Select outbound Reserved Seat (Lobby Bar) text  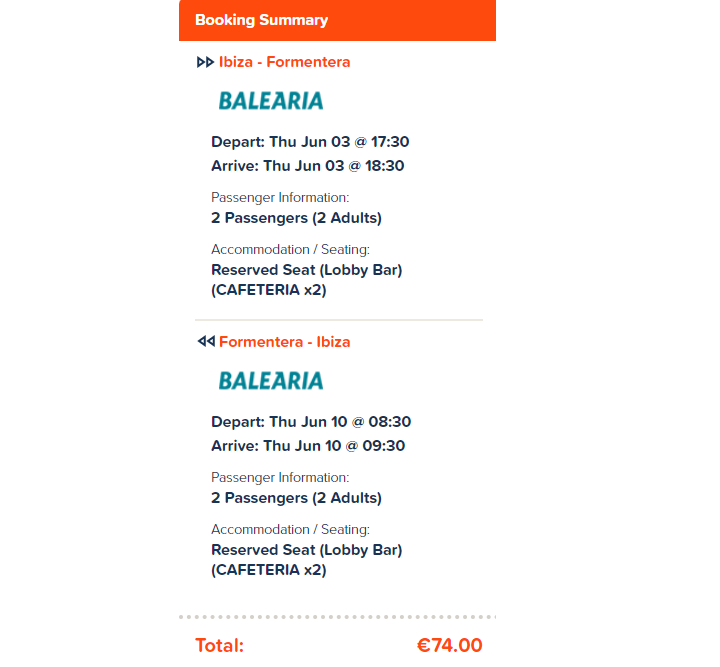[x=306, y=270]
